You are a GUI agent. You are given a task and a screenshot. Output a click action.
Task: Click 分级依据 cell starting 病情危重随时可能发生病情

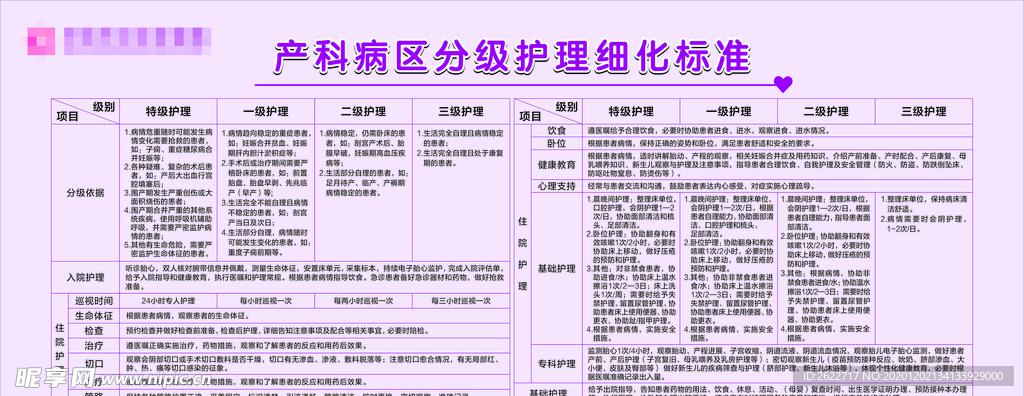pyautogui.click(x=167, y=193)
